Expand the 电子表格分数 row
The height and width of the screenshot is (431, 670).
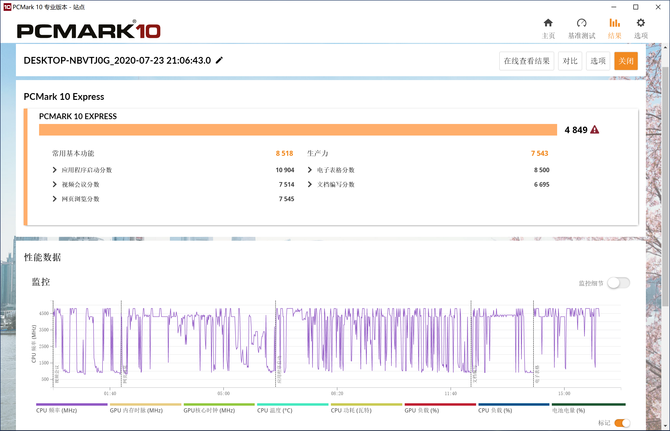point(309,170)
